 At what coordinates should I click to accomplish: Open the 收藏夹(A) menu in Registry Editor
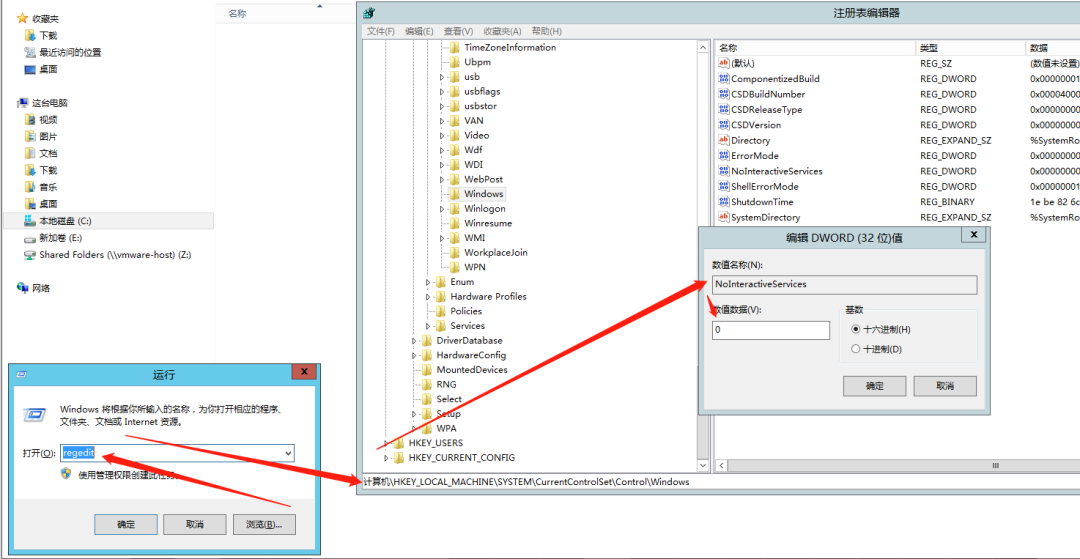pos(502,31)
